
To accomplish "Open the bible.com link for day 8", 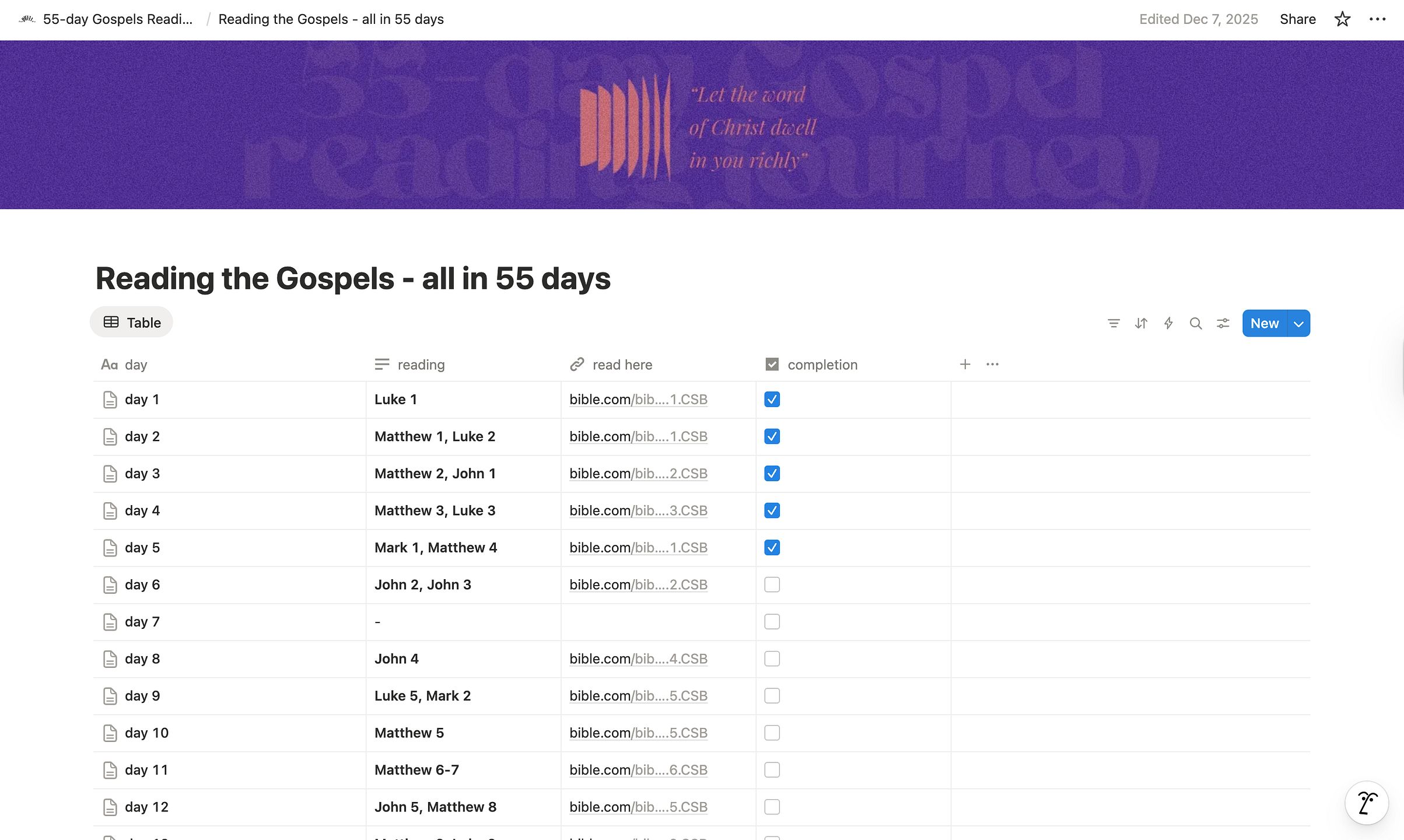I will point(638,659).
